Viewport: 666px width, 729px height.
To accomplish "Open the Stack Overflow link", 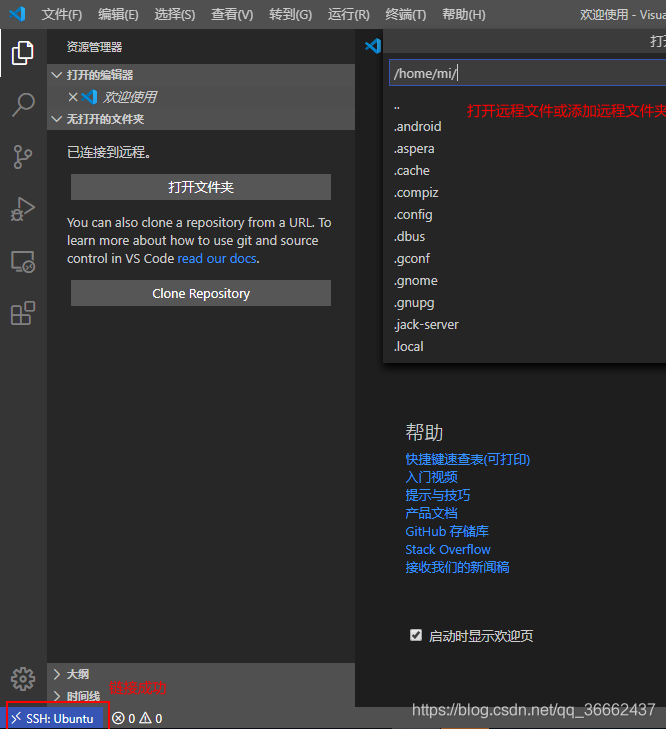I will [x=448, y=550].
